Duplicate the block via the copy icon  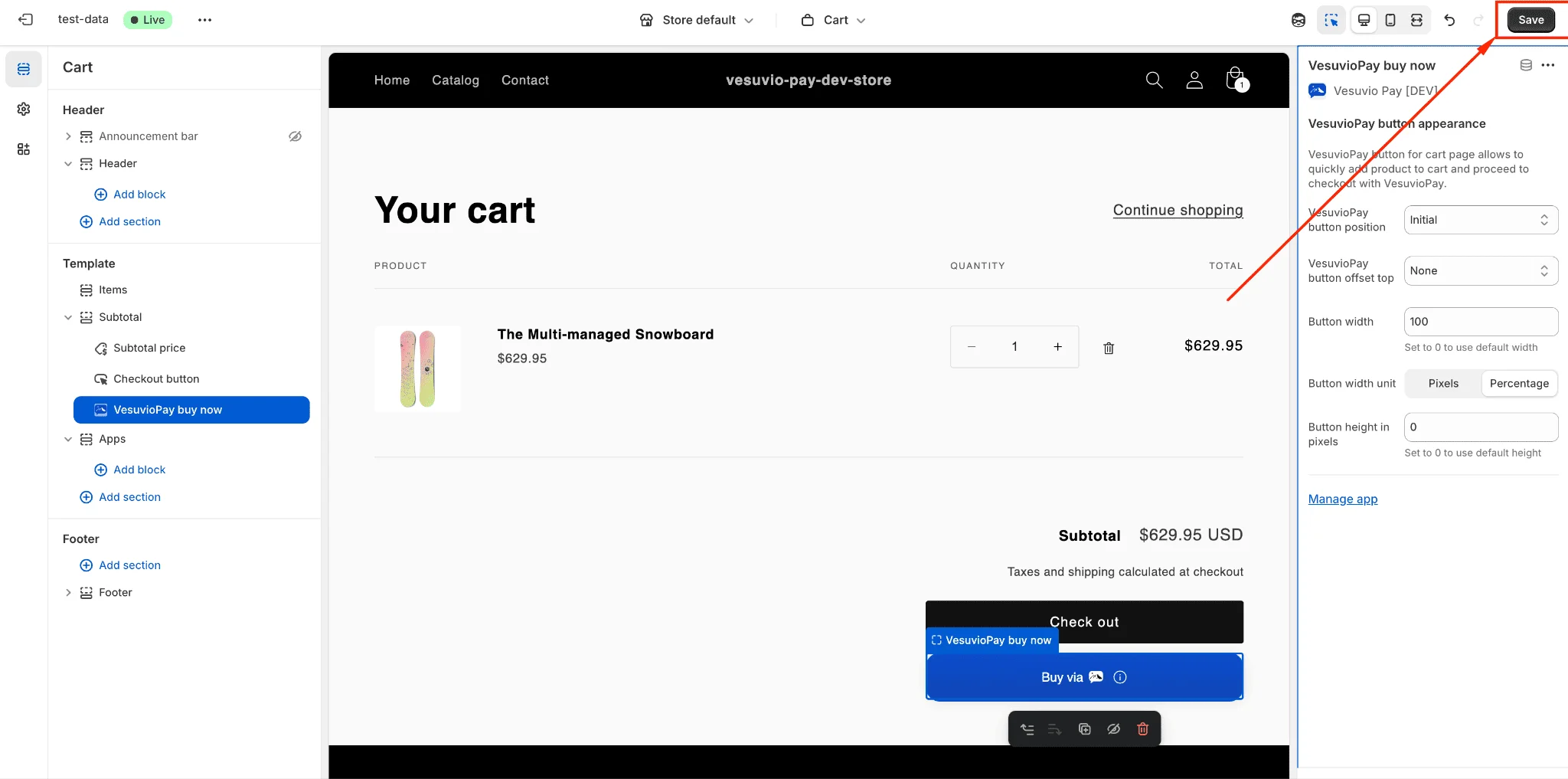coord(1084,728)
